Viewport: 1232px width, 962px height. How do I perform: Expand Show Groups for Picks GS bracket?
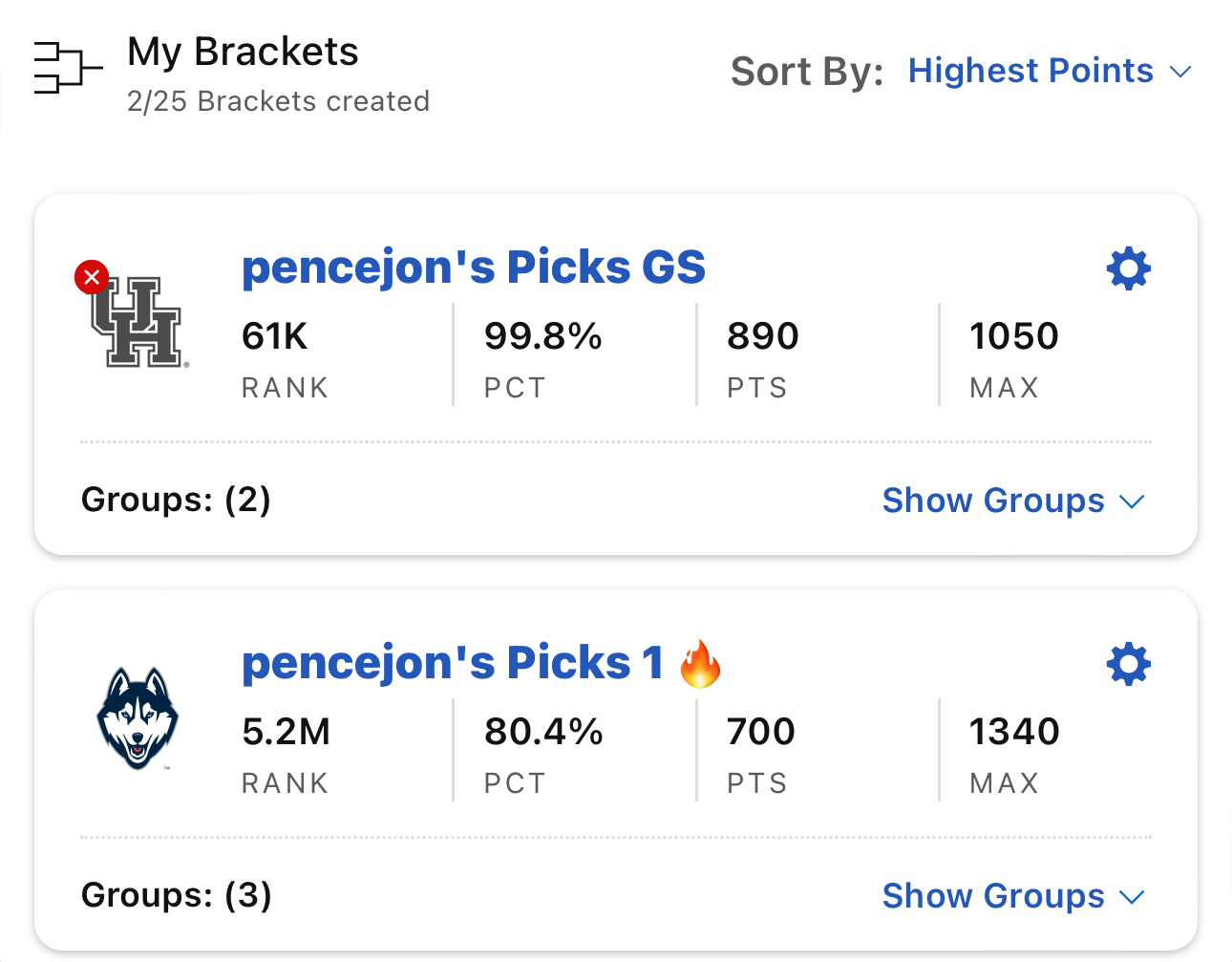click(x=1013, y=501)
